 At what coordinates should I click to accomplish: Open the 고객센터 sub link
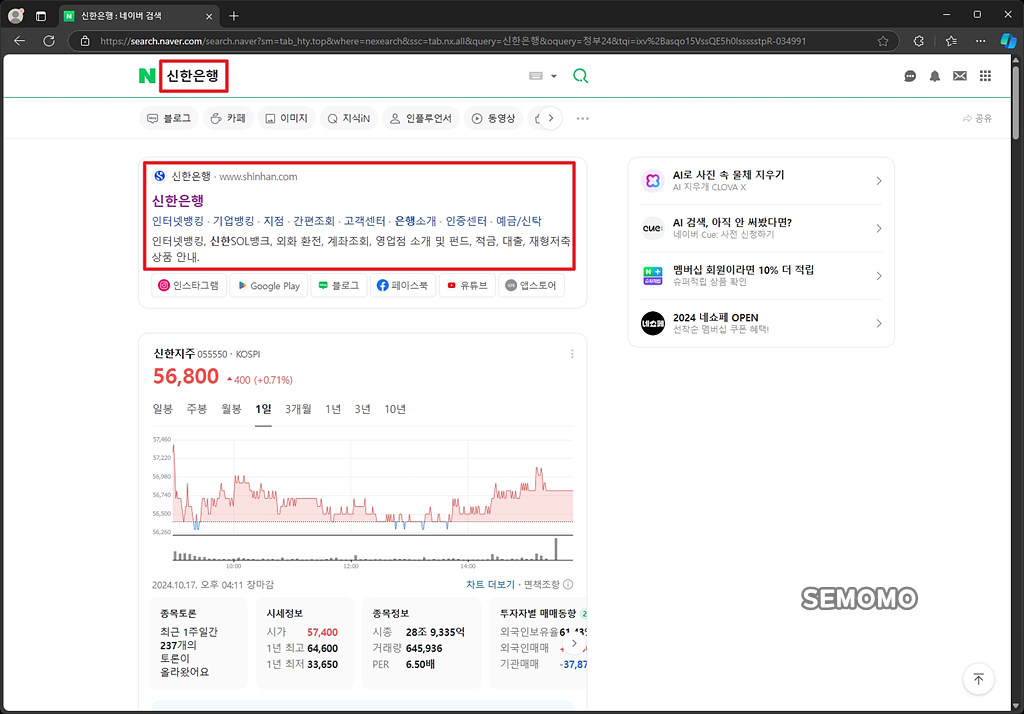pos(364,221)
